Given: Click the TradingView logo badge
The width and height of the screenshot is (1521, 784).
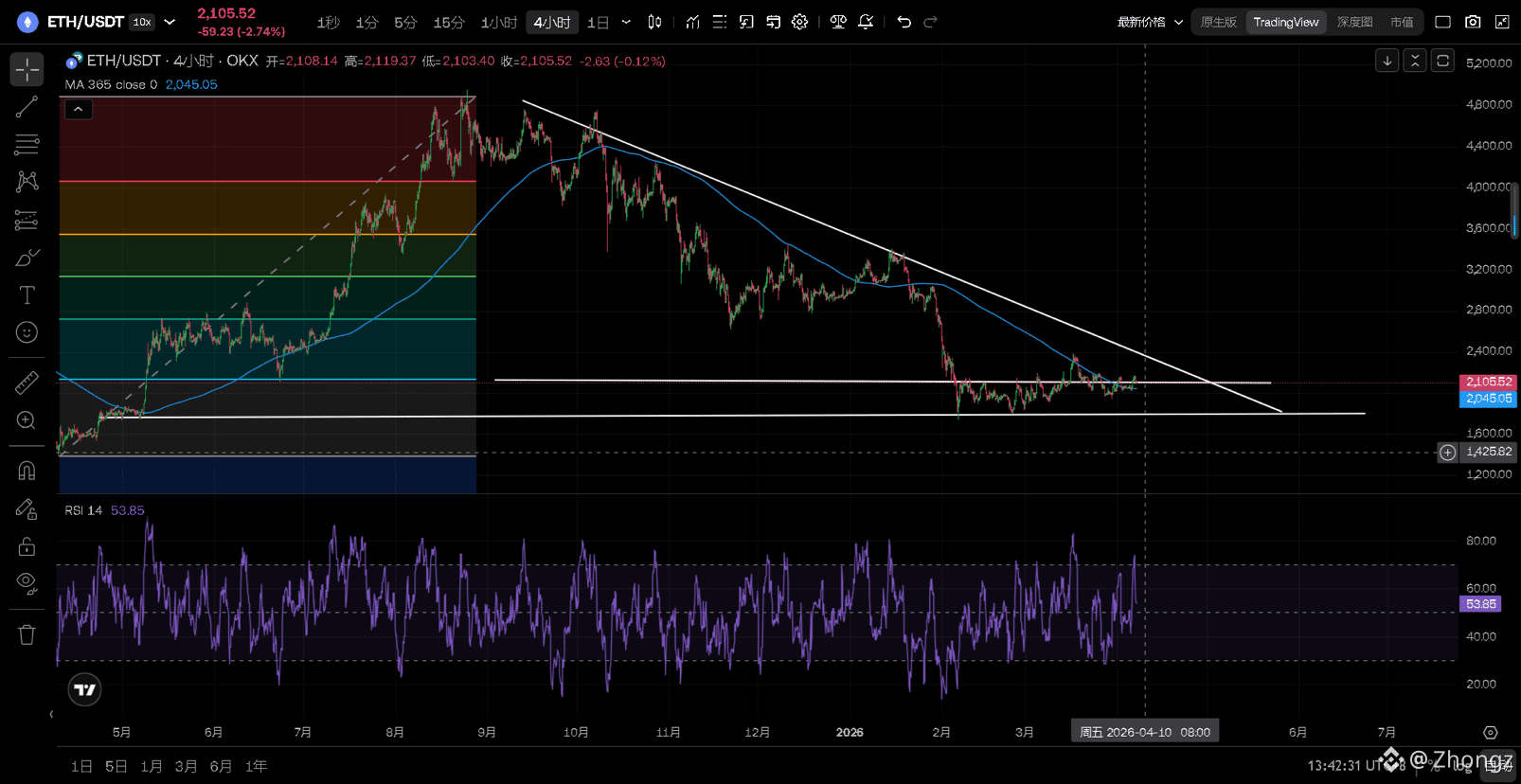Looking at the screenshot, I should pos(84,689).
